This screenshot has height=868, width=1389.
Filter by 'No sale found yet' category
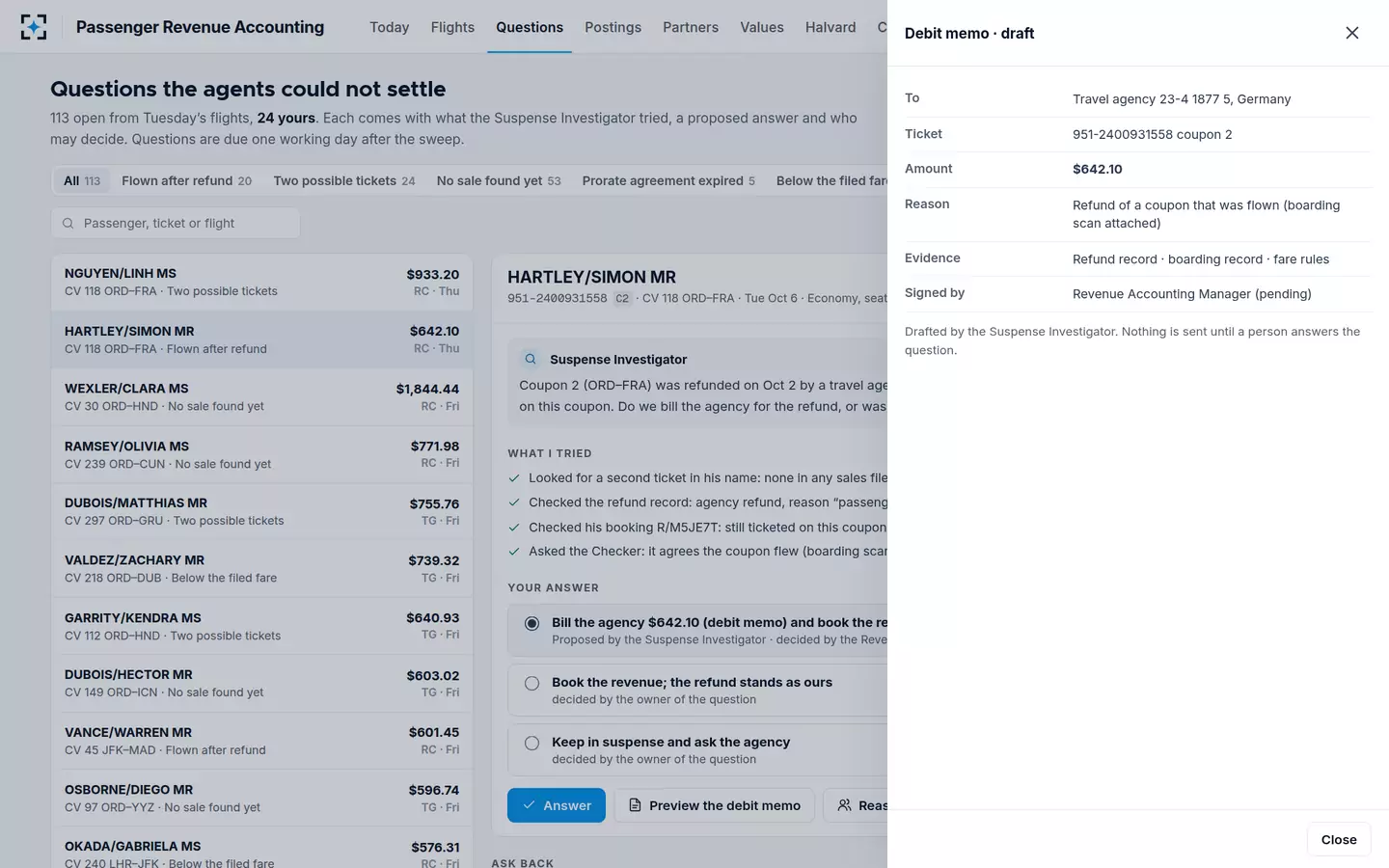(x=499, y=180)
